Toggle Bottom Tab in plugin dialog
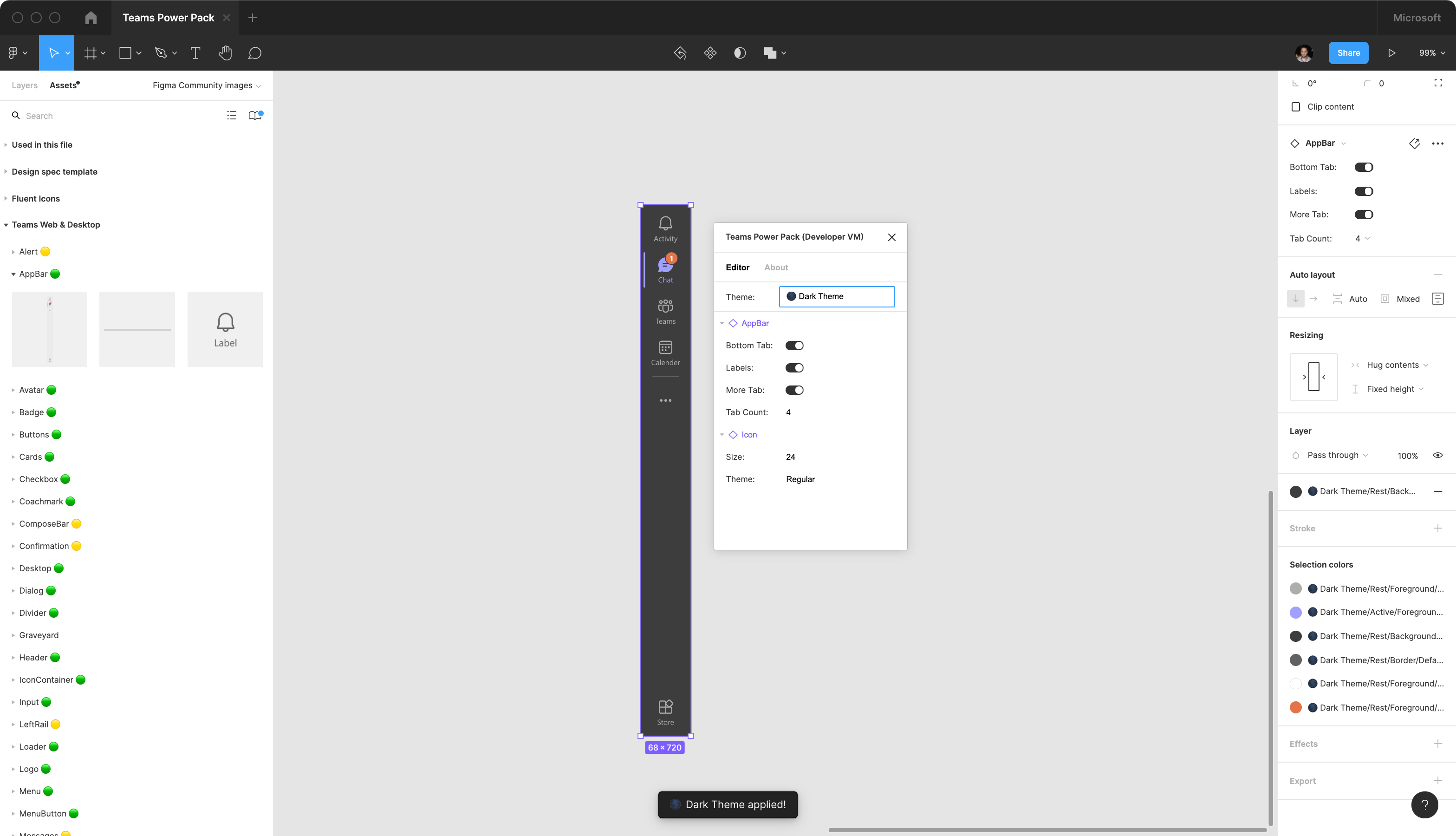Image resolution: width=1456 pixels, height=836 pixels. pos(794,346)
